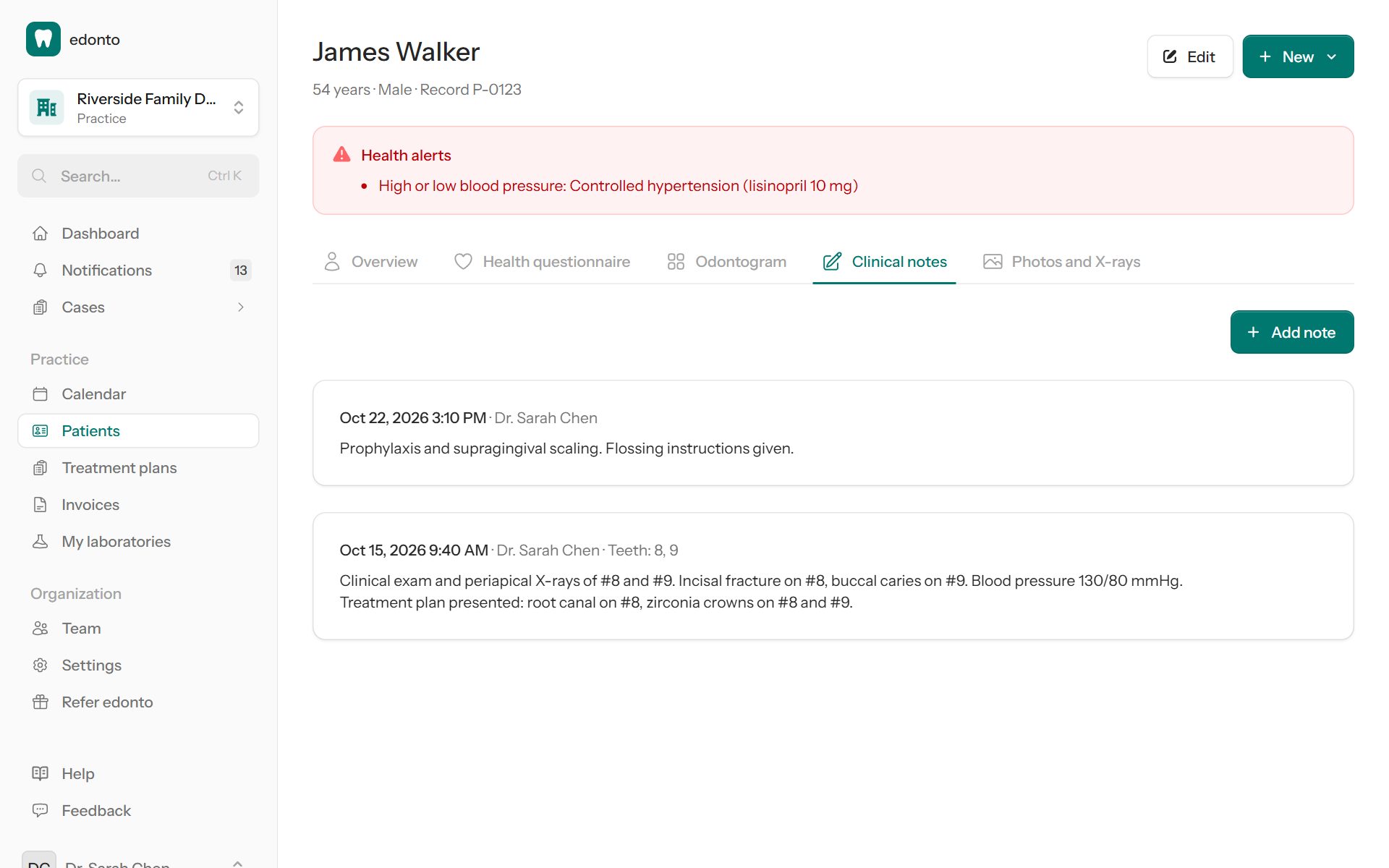Click the Settings gear icon
Image resolution: width=1389 pixels, height=868 pixels.
(x=41, y=665)
